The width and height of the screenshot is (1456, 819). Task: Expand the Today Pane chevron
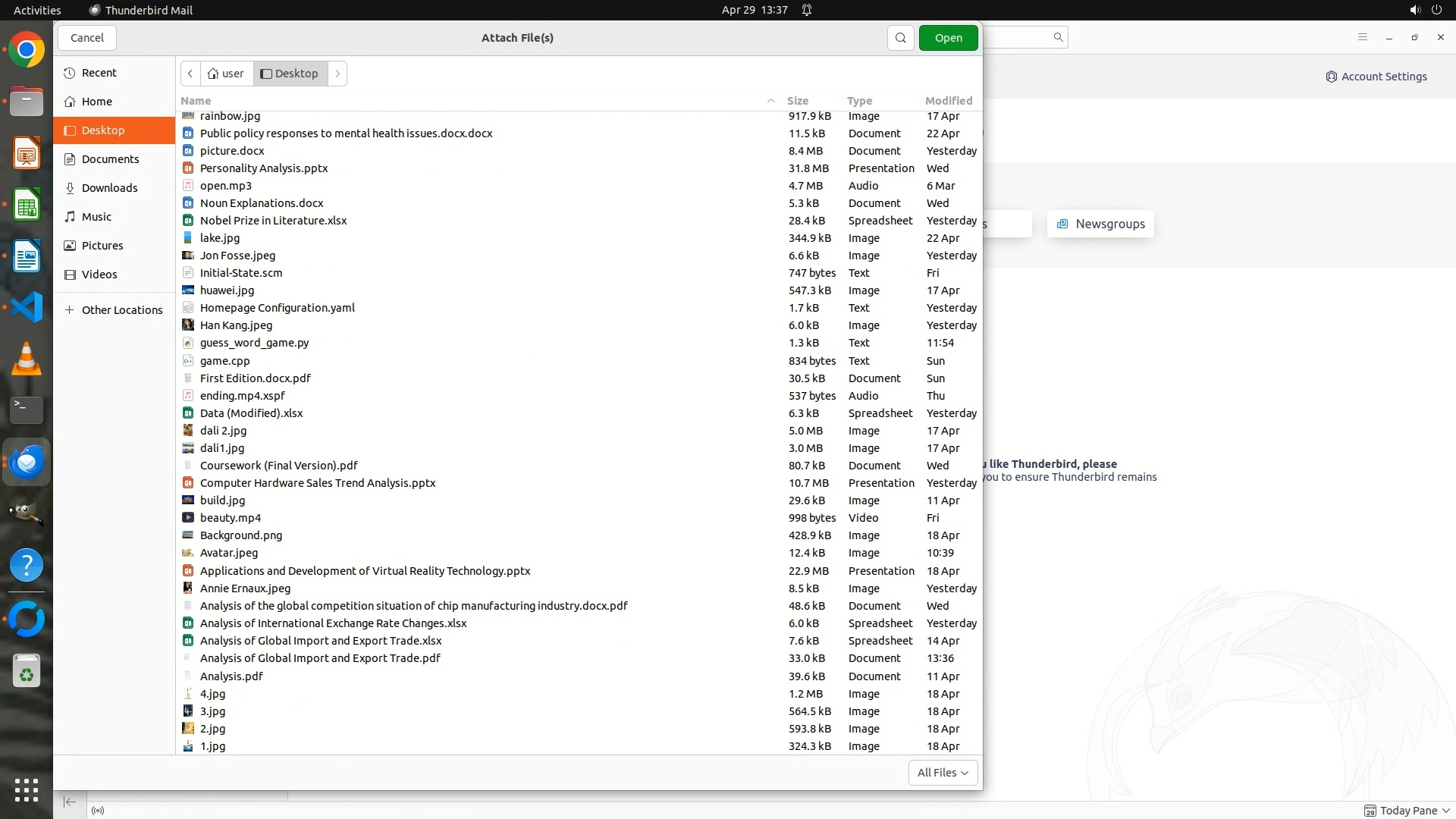[x=1445, y=811]
